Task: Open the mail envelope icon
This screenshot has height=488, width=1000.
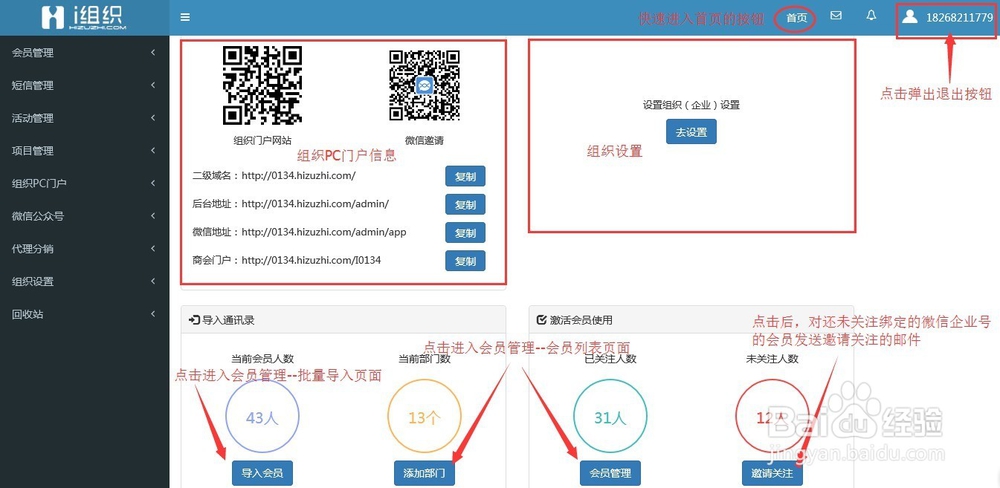Action: pos(836,15)
